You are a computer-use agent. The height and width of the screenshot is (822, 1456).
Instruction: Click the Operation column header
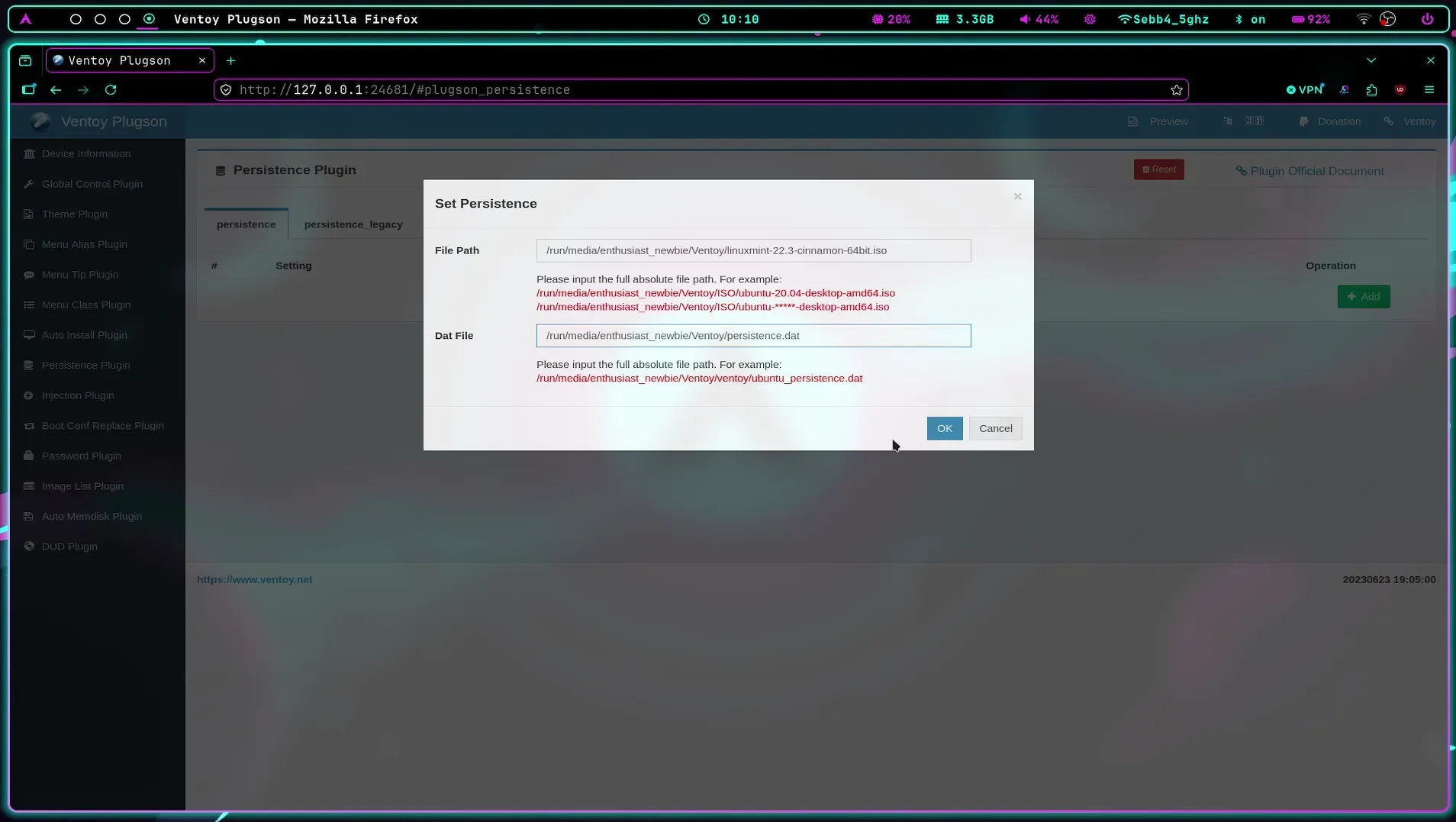pyautogui.click(x=1331, y=266)
